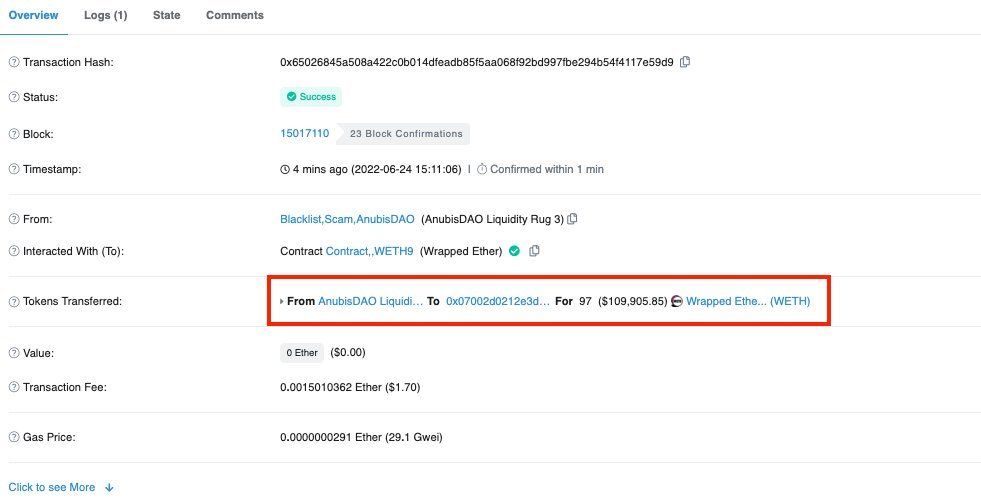
Task: Open the Overview tab
Action: point(33,15)
